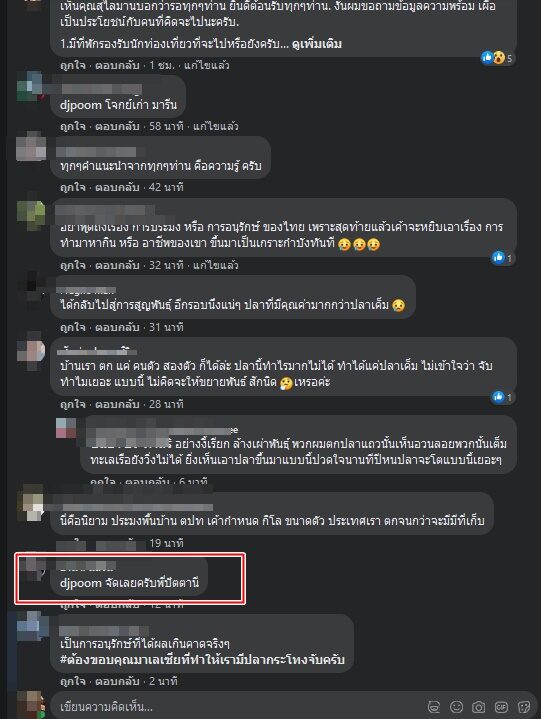View like and wow reactions count 5
Screen dimensions: 541x719
point(497,57)
